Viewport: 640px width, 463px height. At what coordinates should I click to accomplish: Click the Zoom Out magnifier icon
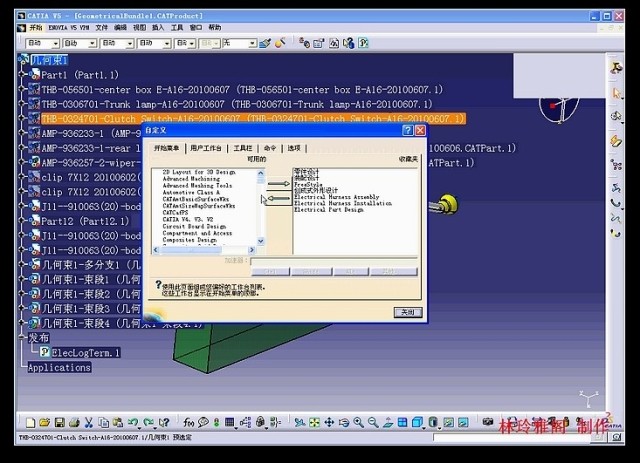pos(373,423)
